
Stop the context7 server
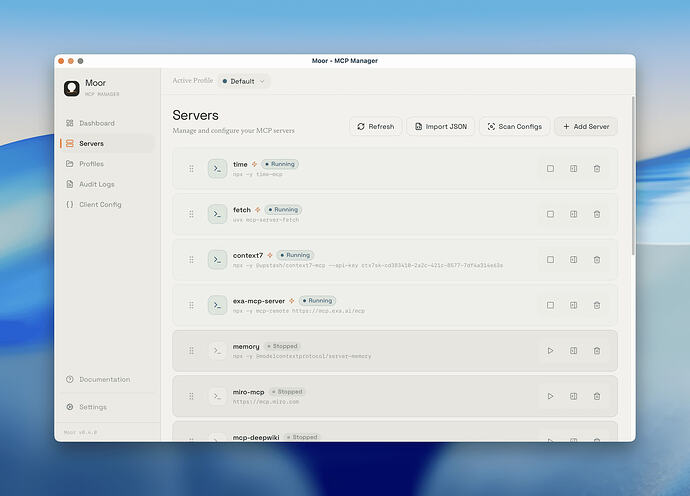click(550, 260)
